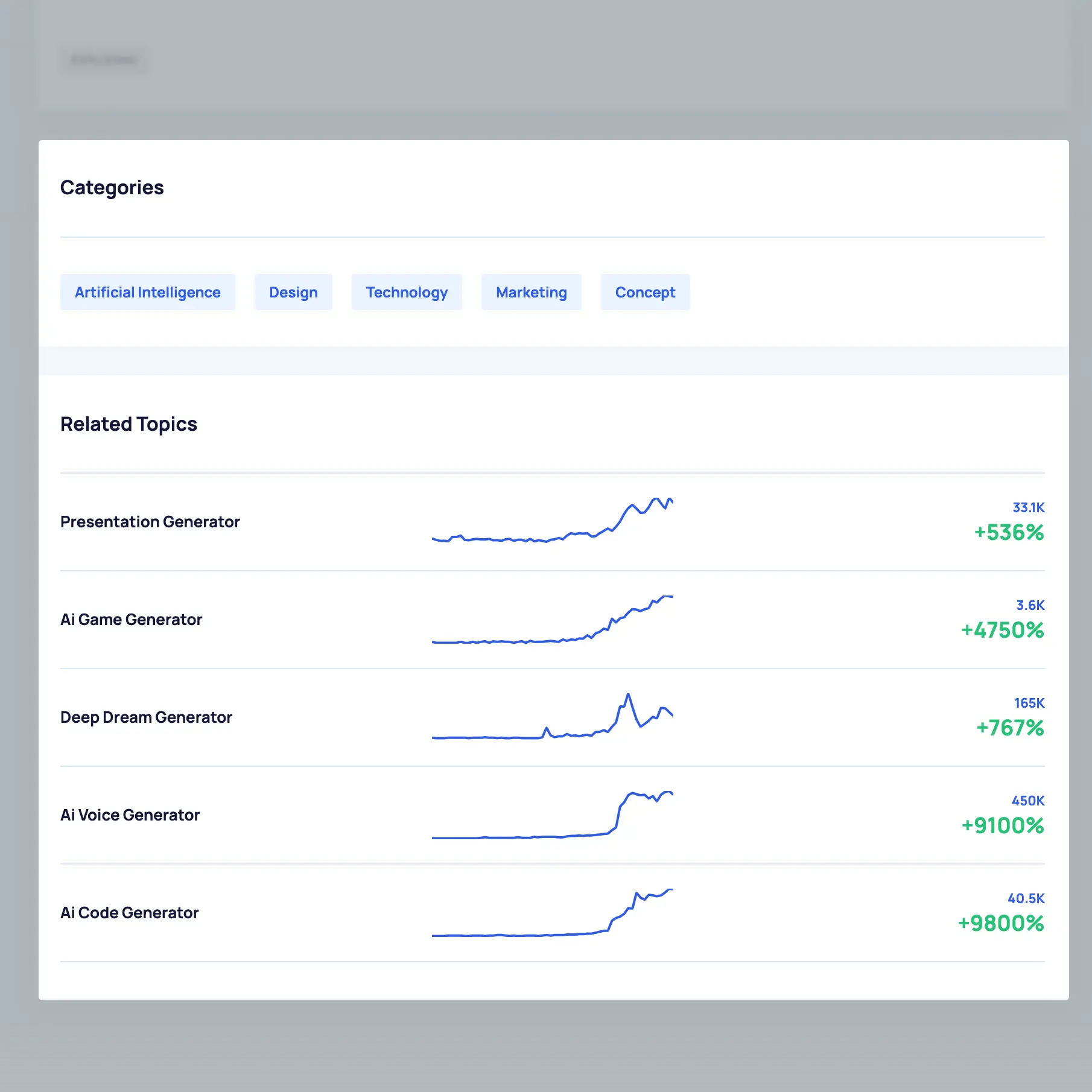Click the Ai Voice Generator trend sparkline
This screenshot has width=1092, height=1092.
pos(552,816)
